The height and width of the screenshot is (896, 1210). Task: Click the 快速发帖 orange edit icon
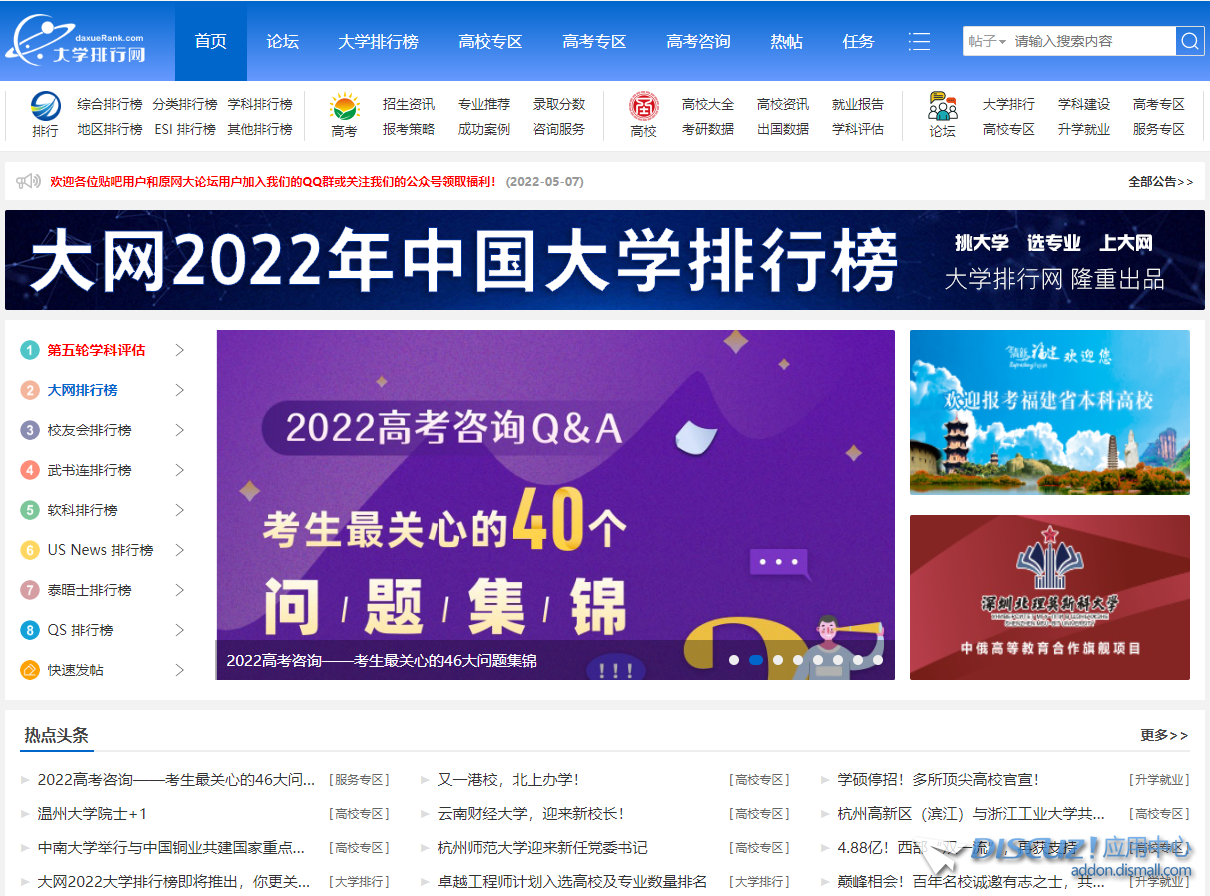(x=30, y=670)
